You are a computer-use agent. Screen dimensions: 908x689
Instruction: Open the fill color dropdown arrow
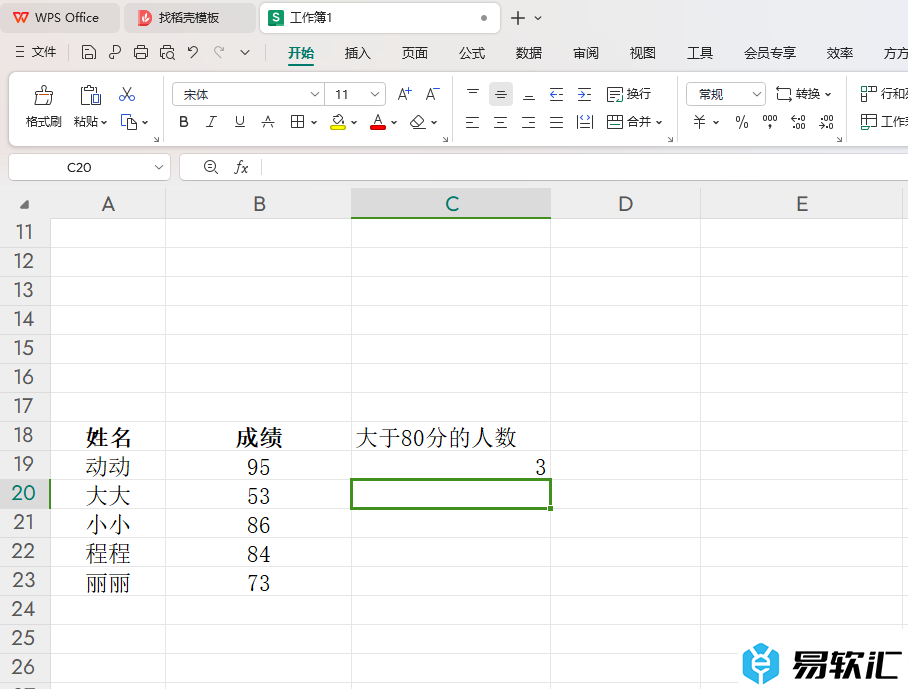click(x=354, y=123)
